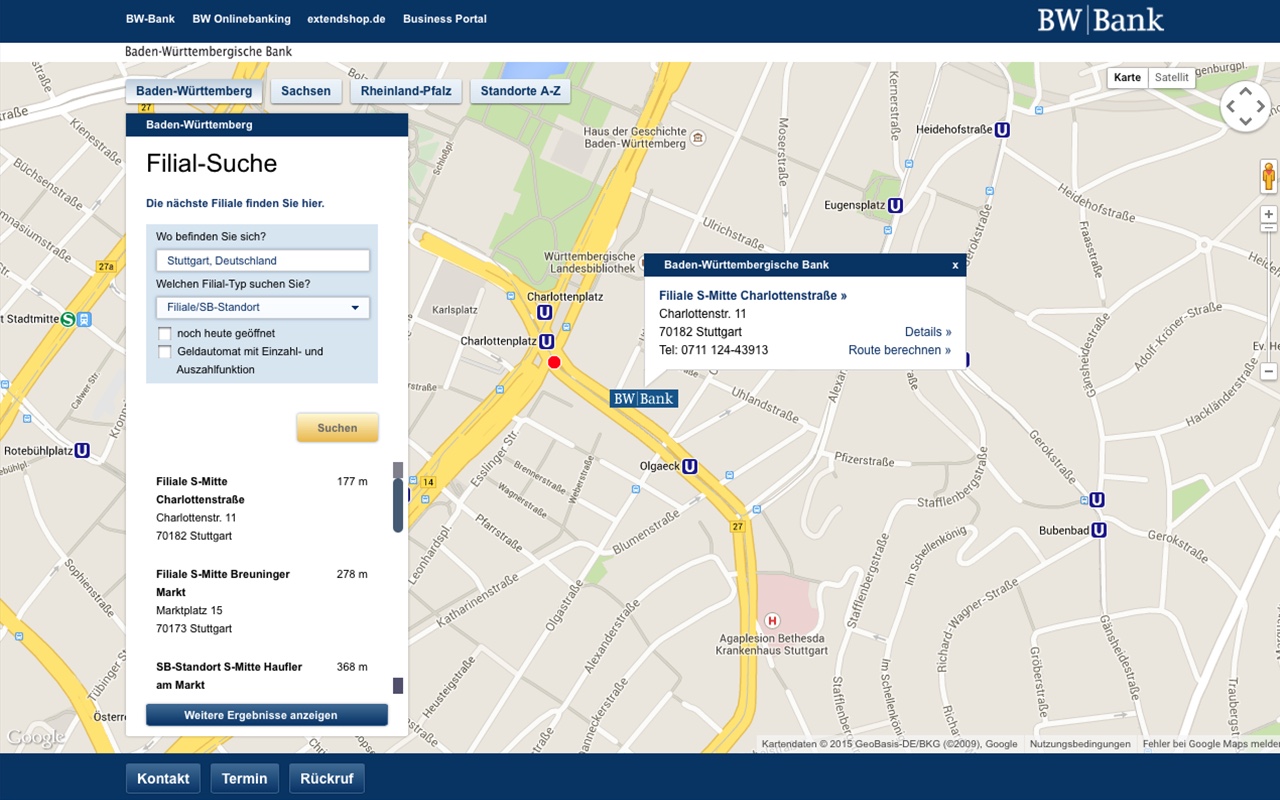Click the 'Haus der Geschichte Baden-Württemberg' map label
This screenshot has height=800, width=1280.
click(635, 137)
